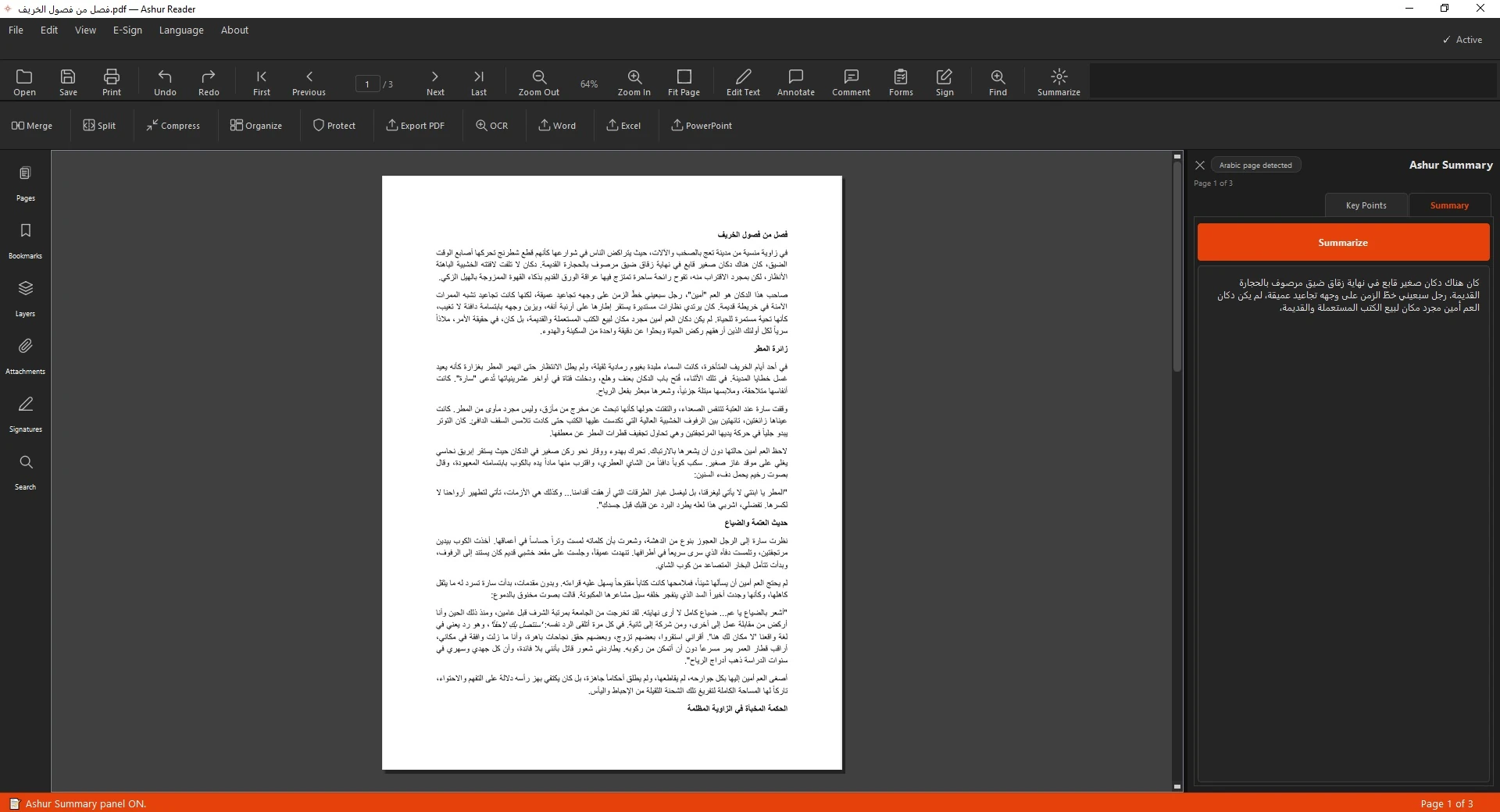The height and width of the screenshot is (812, 1500).
Task: Zoom In on the page
Action: [634, 82]
